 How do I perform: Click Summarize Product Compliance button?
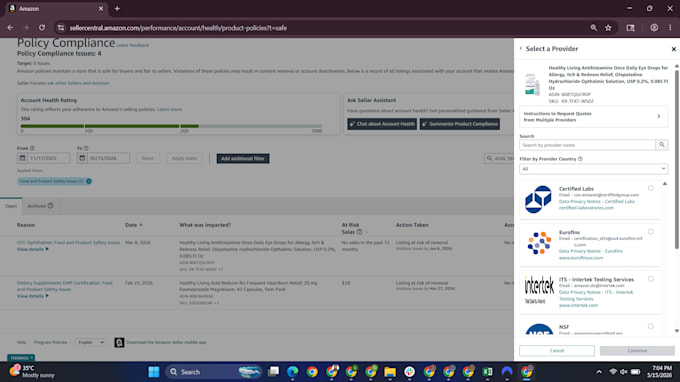click(x=460, y=124)
